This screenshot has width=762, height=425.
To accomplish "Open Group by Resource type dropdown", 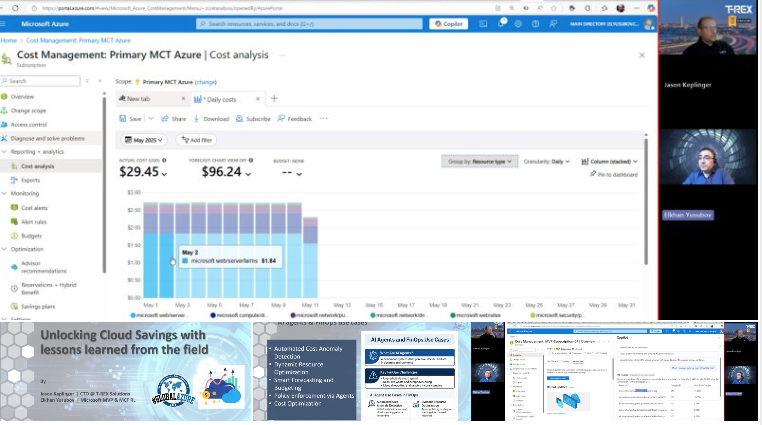I will pyautogui.click(x=479, y=161).
